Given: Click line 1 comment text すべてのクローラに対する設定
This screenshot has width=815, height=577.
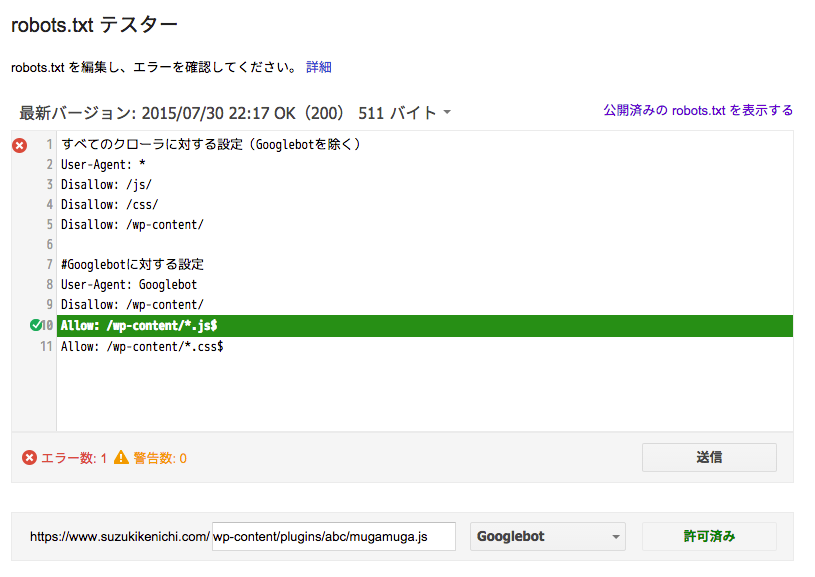Looking at the screenshot, I should (152, 145).
